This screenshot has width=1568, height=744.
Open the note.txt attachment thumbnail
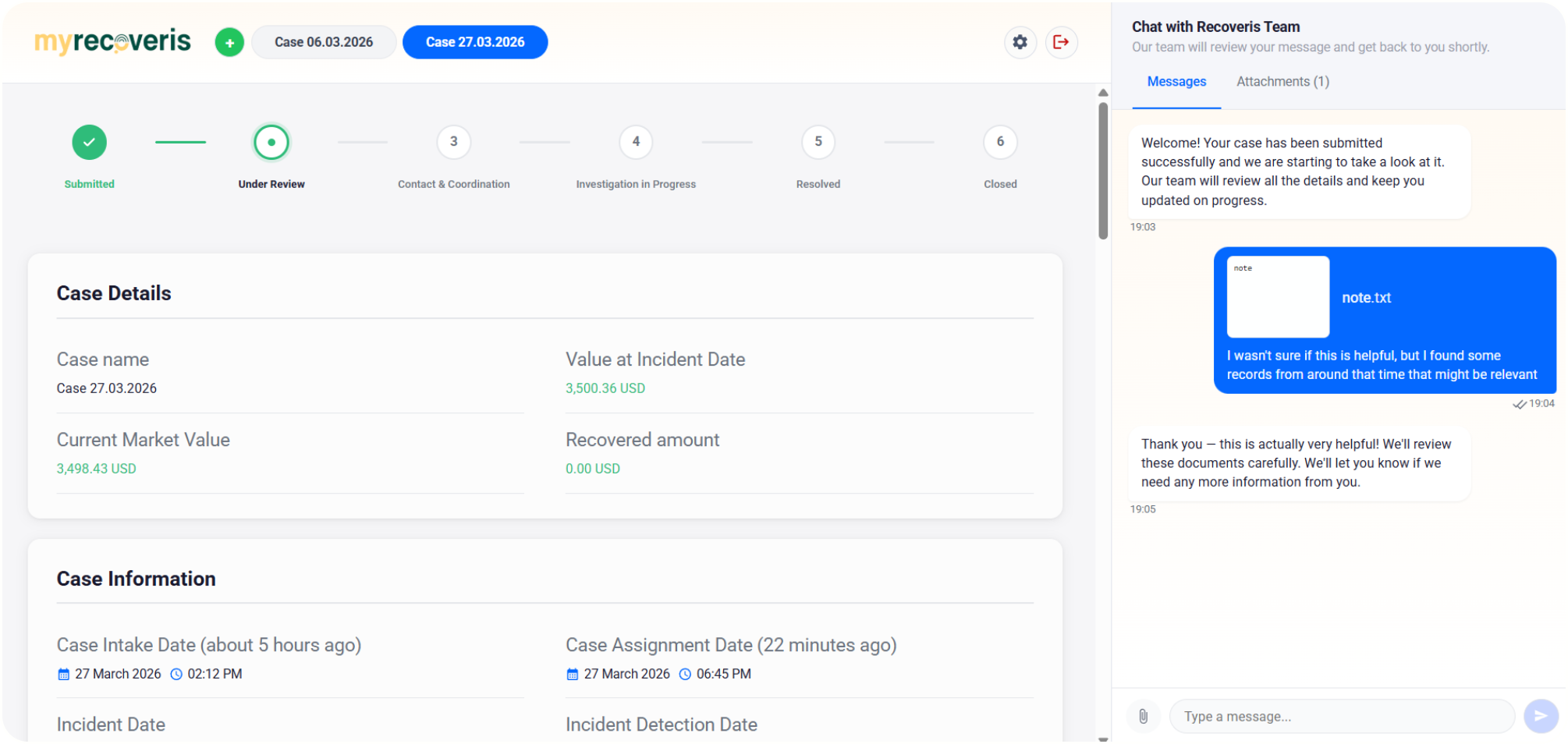pyautogui.click(x=1278, y=297)
